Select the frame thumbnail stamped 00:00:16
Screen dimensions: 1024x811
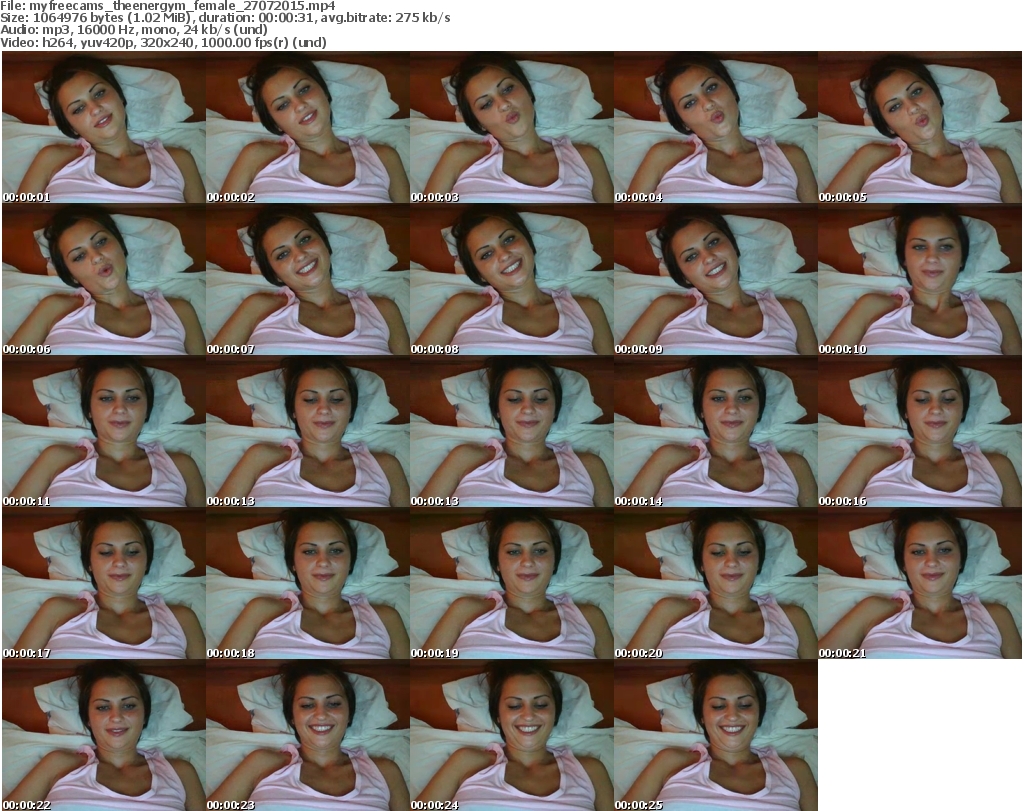click(x=920, y=432)
